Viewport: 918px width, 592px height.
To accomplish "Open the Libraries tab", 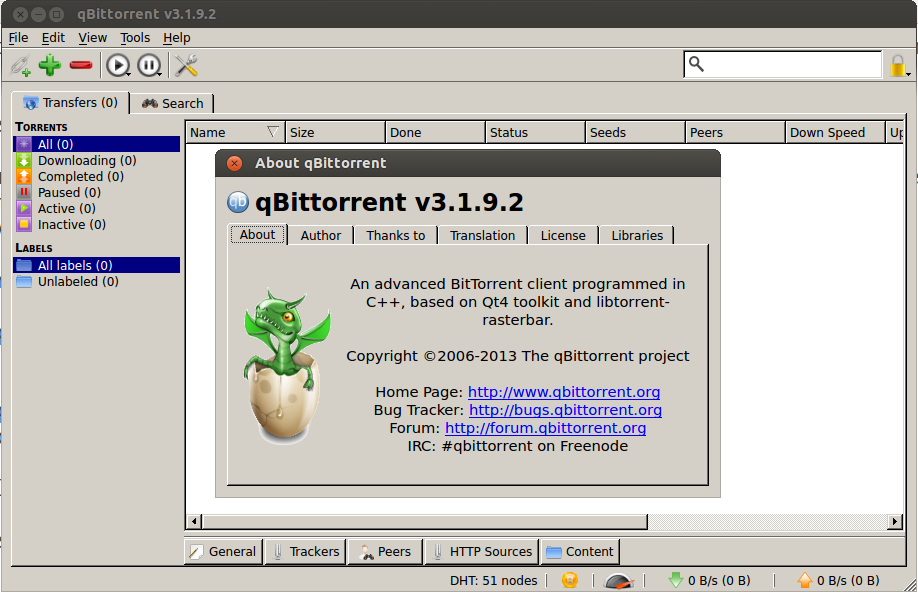I will point(637,235).
